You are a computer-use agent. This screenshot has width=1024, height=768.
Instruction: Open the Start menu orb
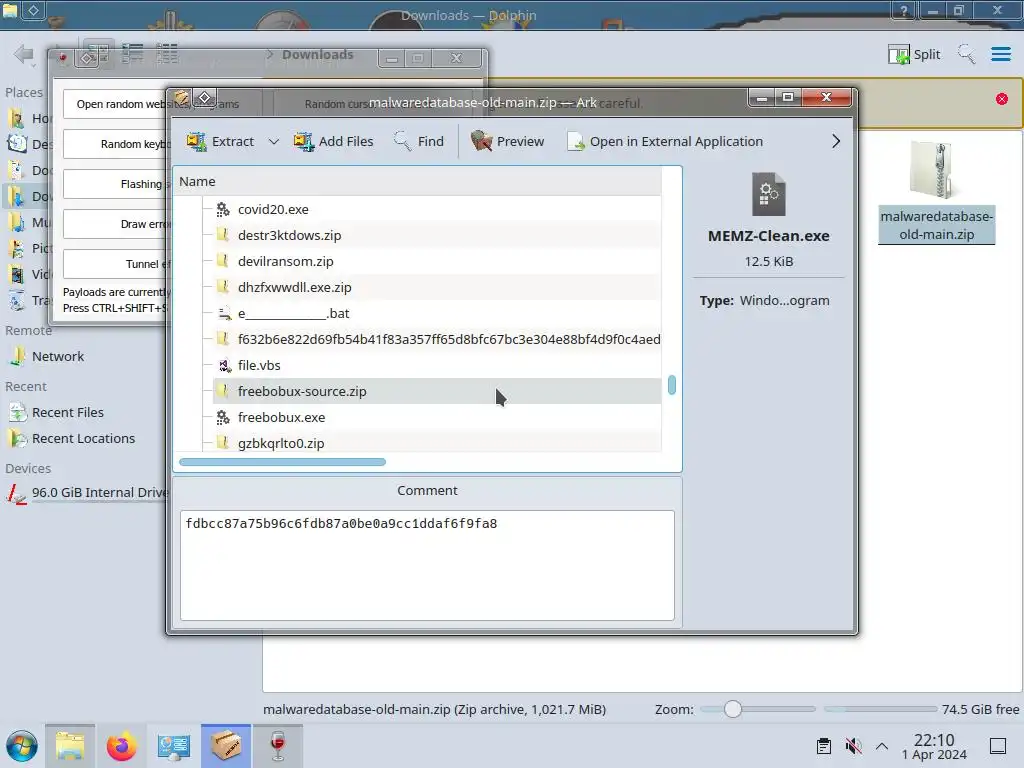(x=22, y=746)
